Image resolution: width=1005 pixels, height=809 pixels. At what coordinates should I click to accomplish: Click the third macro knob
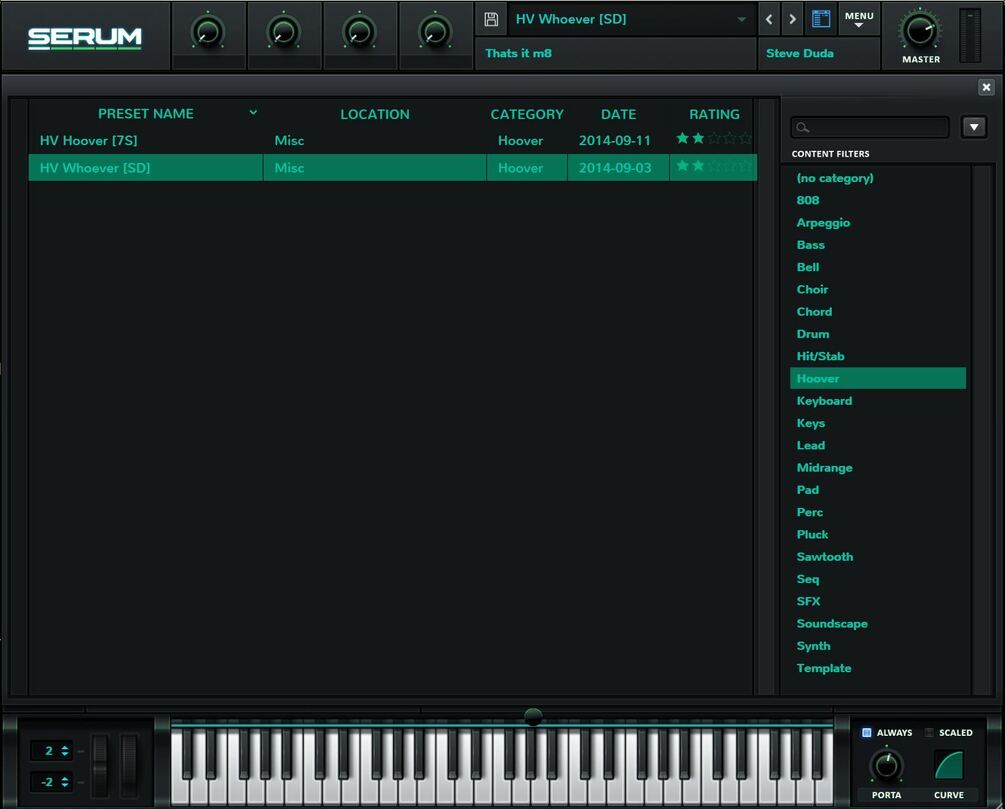(359, 31)
